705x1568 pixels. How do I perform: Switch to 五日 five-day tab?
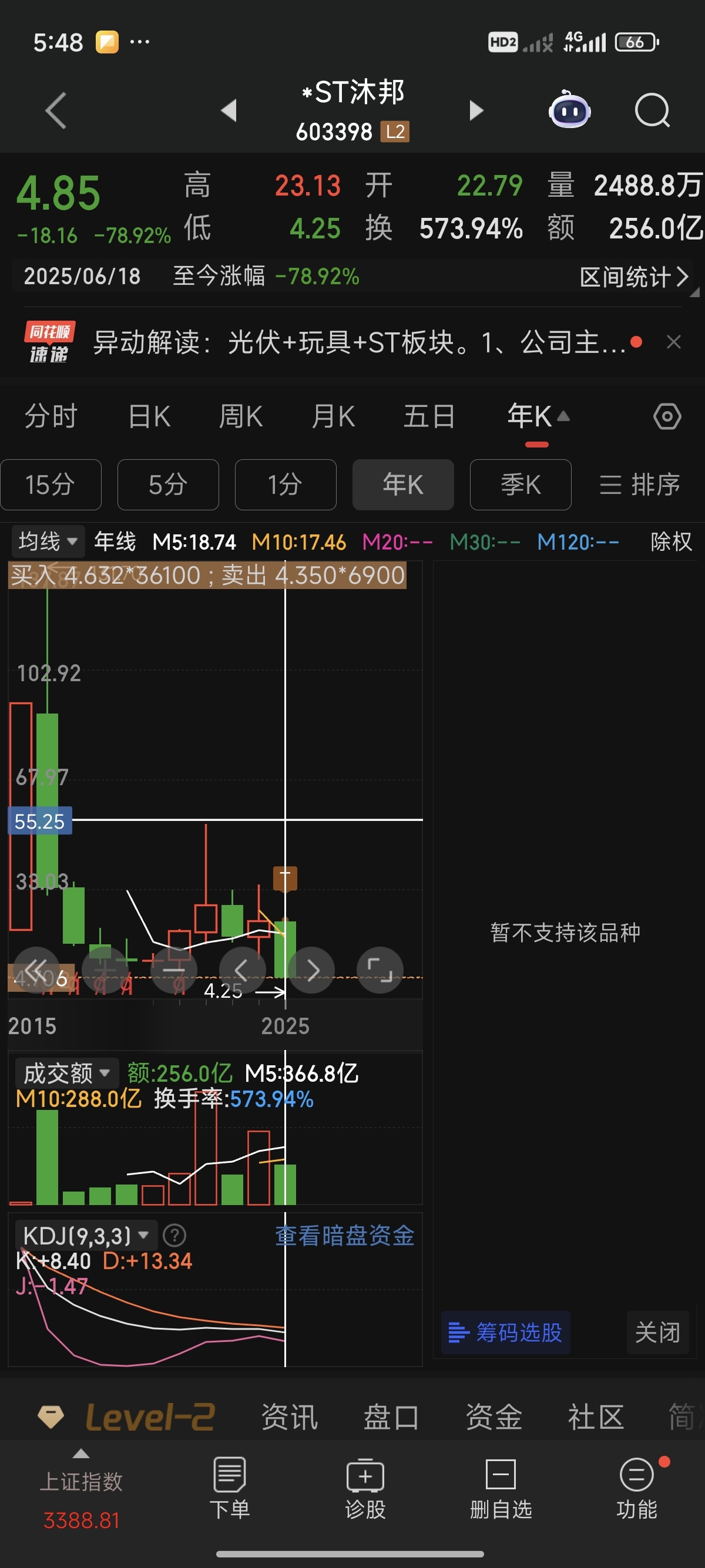point(429,417)
